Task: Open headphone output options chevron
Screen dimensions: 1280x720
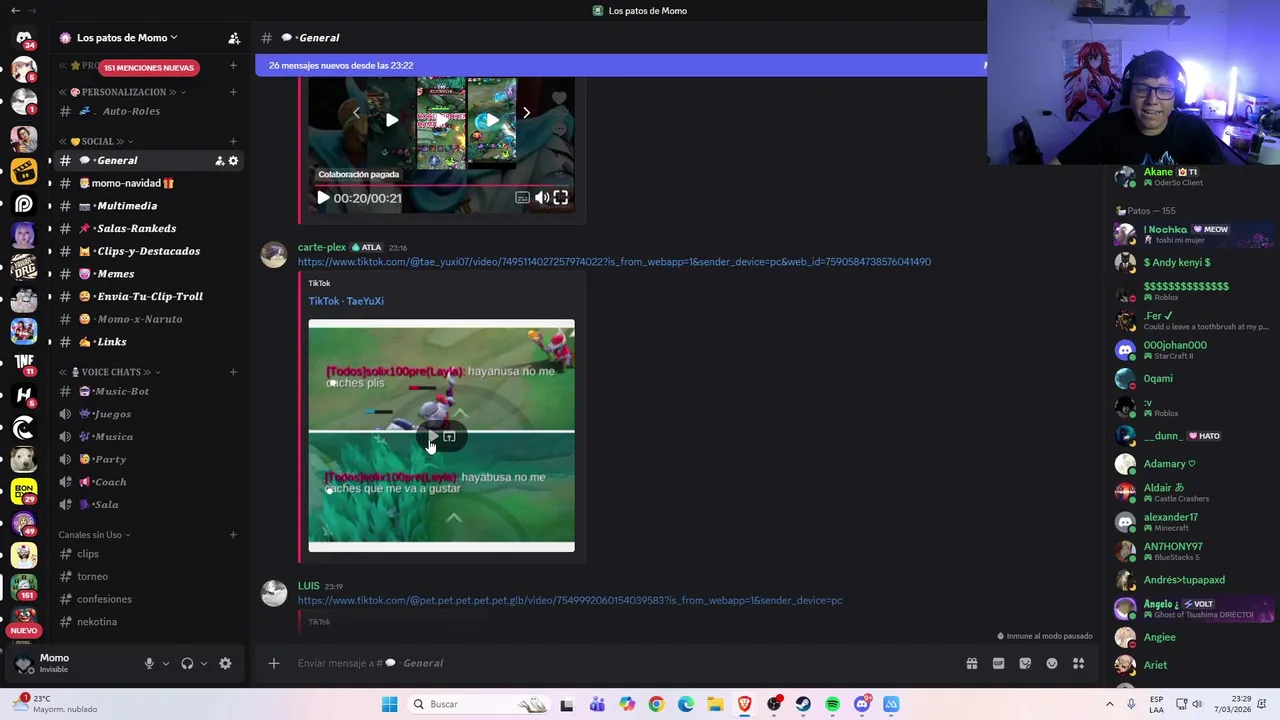Action: 204,663
